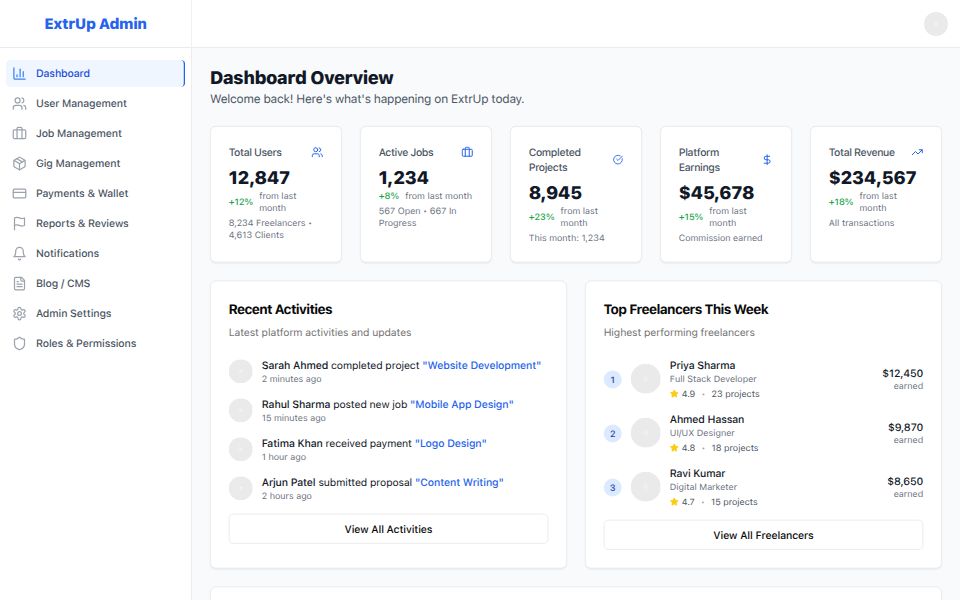Click the profile avatar in top-right header
Image resolution: width=960 pixels, height=600 pixels.
click(x=936, y=24)
